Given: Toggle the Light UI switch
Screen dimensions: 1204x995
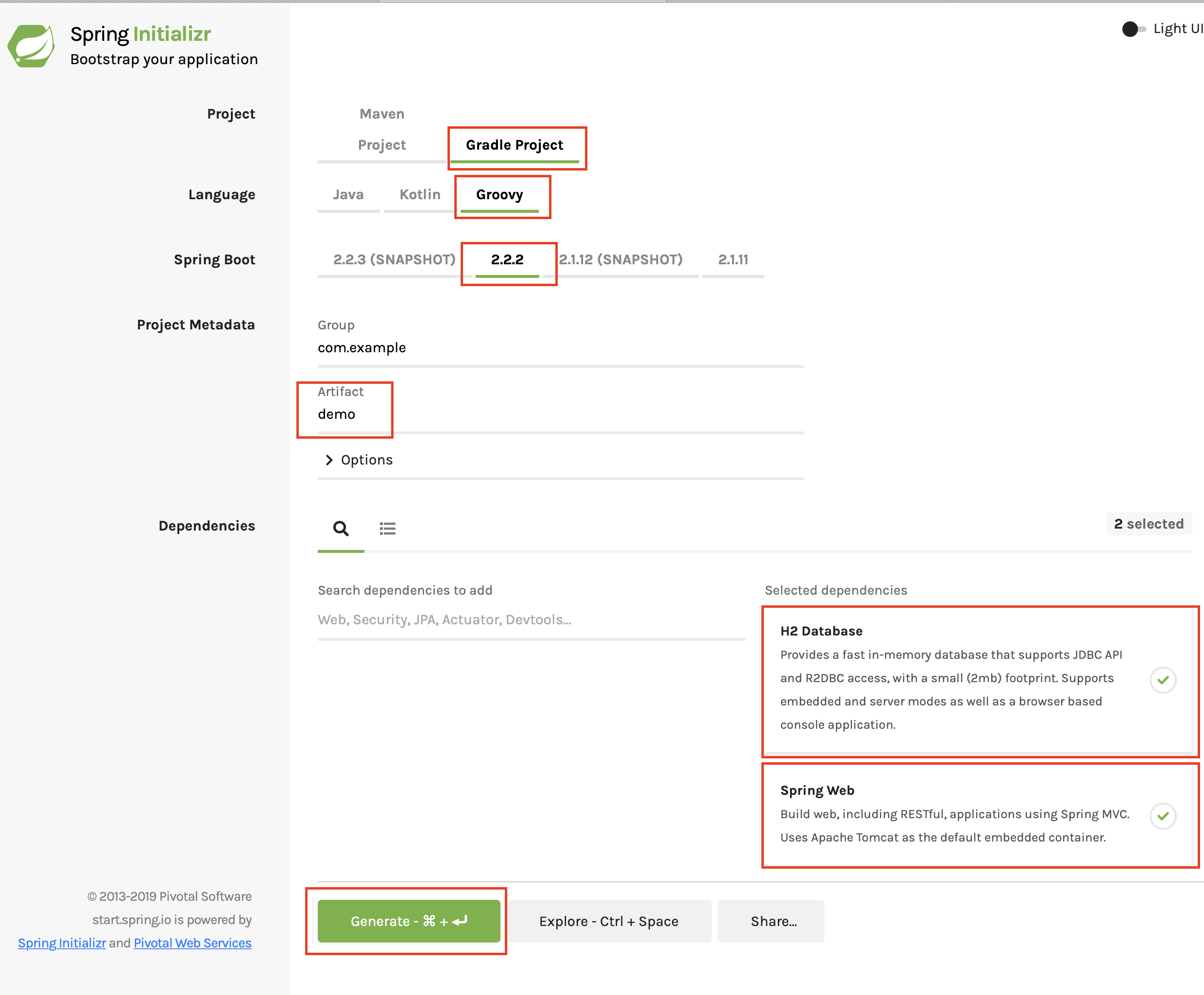Looking at the screenshot, I should 1134,29.
